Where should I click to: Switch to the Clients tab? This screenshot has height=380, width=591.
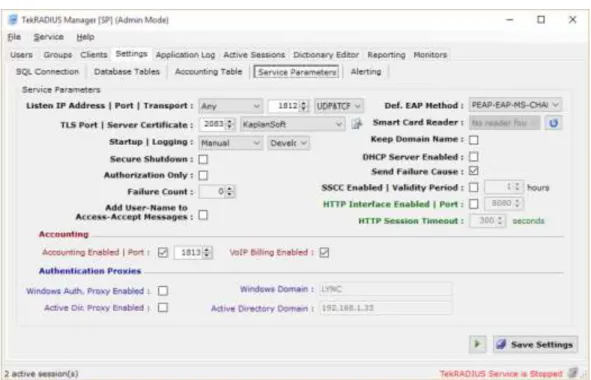click(93, 55)
